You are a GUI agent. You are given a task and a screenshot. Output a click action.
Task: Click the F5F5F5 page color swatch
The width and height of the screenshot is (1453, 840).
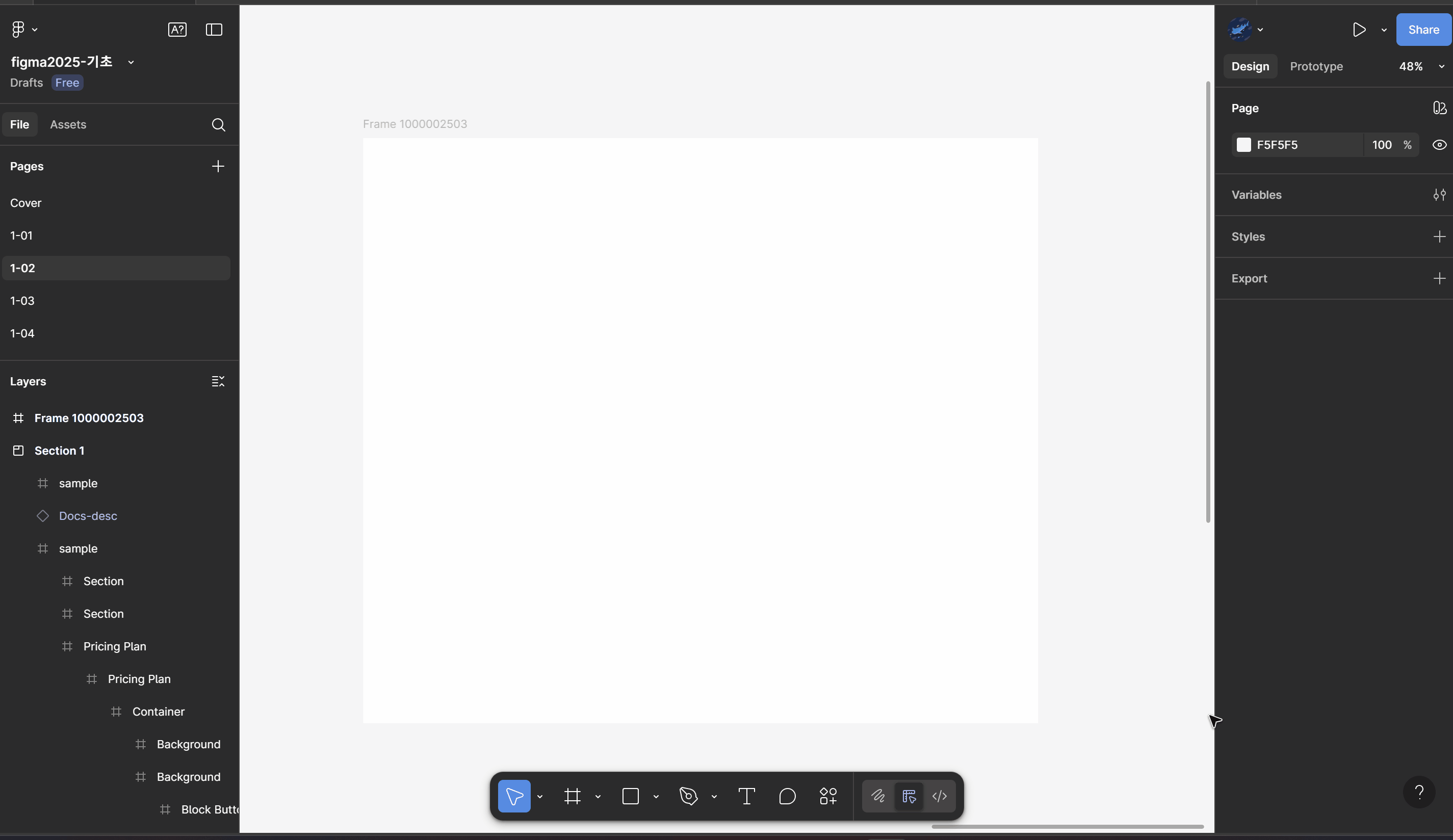click(x=1243, y=145)
